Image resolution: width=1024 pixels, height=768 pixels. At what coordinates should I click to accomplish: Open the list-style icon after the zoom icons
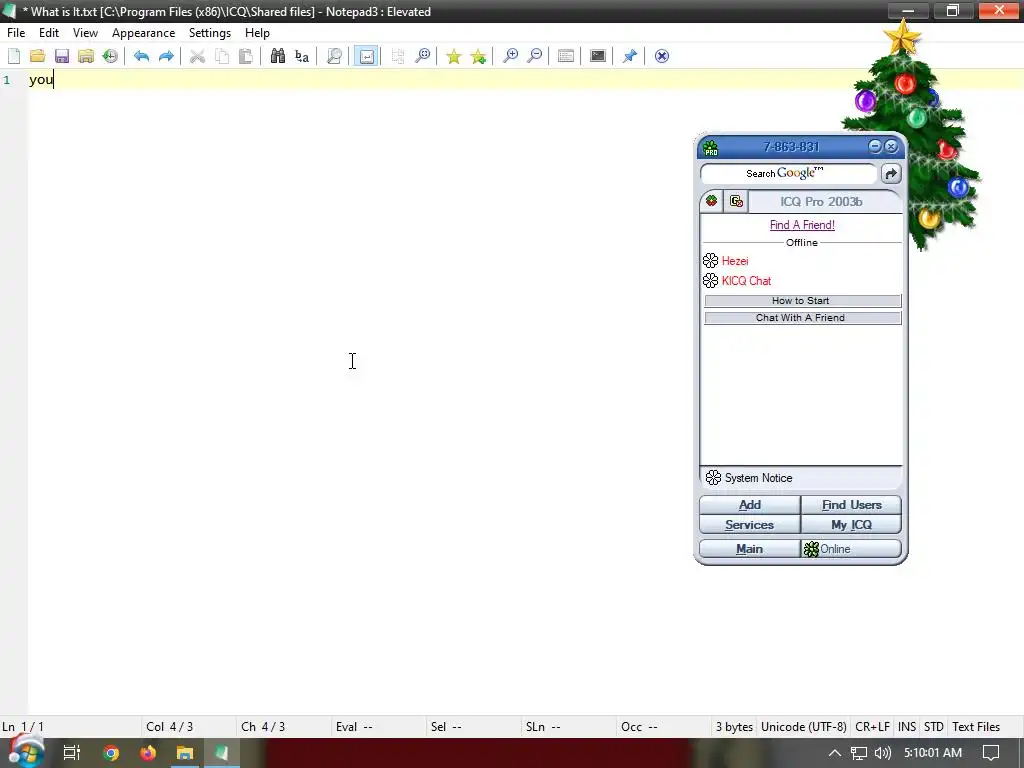[x=566, y=56]
